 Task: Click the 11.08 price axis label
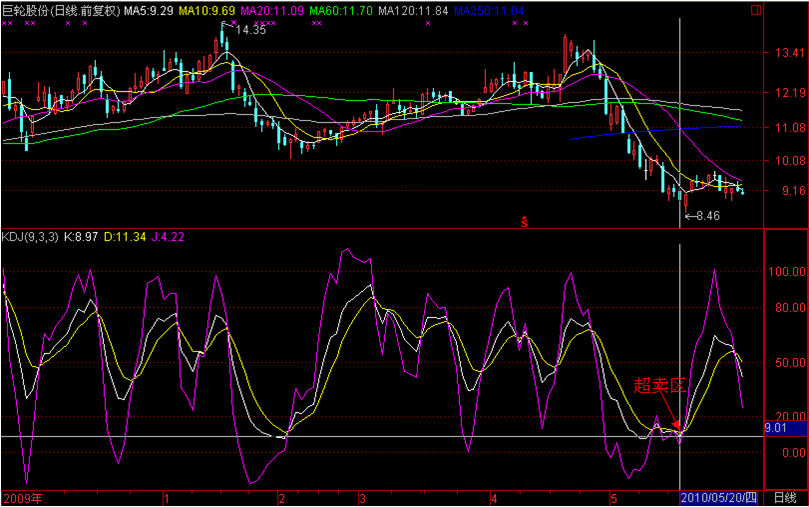point(790,128)
